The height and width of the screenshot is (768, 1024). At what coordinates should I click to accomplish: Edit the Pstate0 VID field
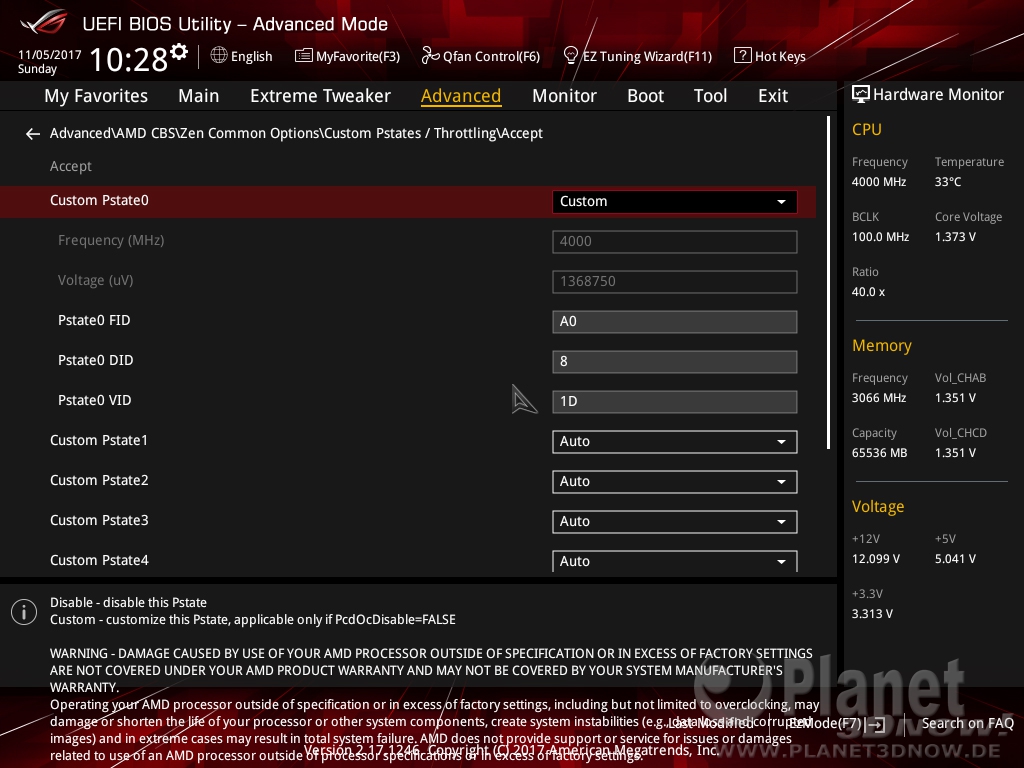click(674, 401)
